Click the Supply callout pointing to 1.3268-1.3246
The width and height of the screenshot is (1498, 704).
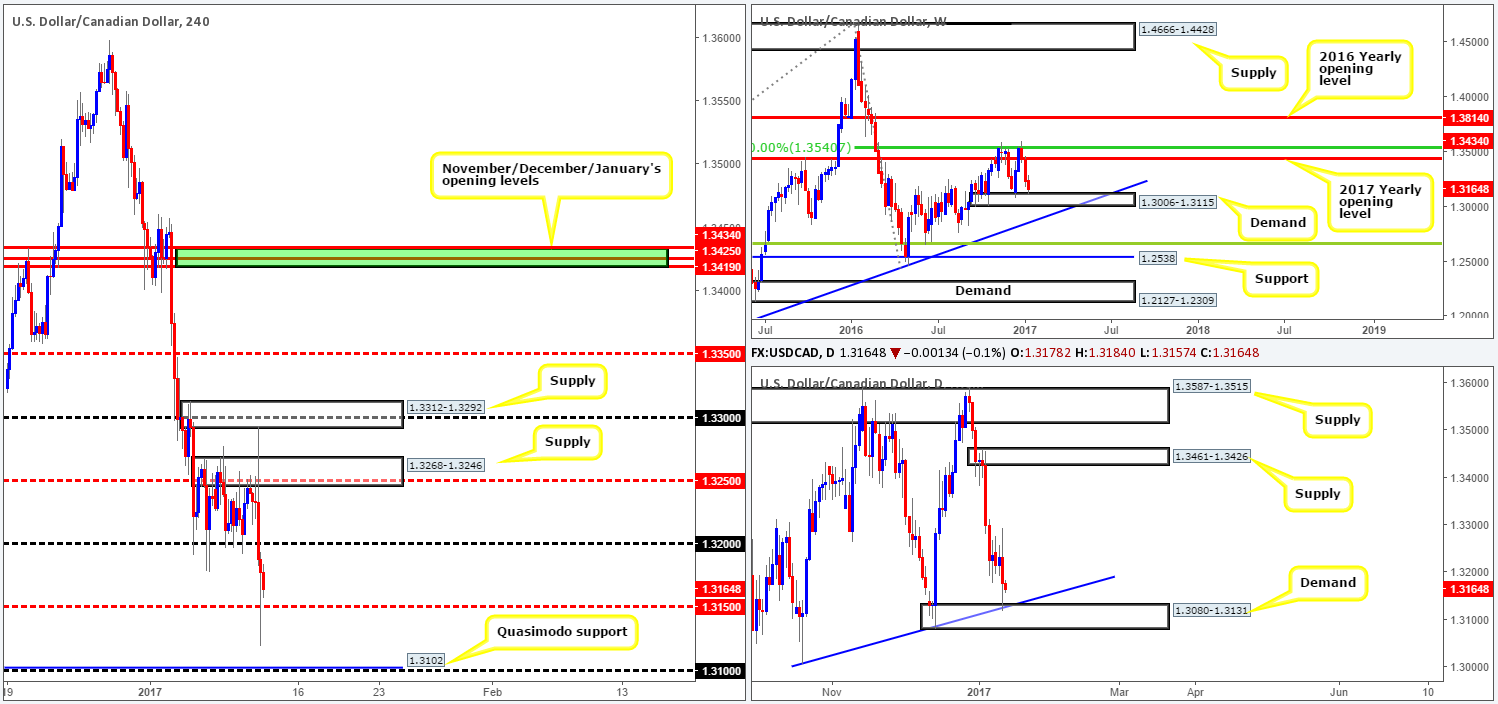[568, 441]
